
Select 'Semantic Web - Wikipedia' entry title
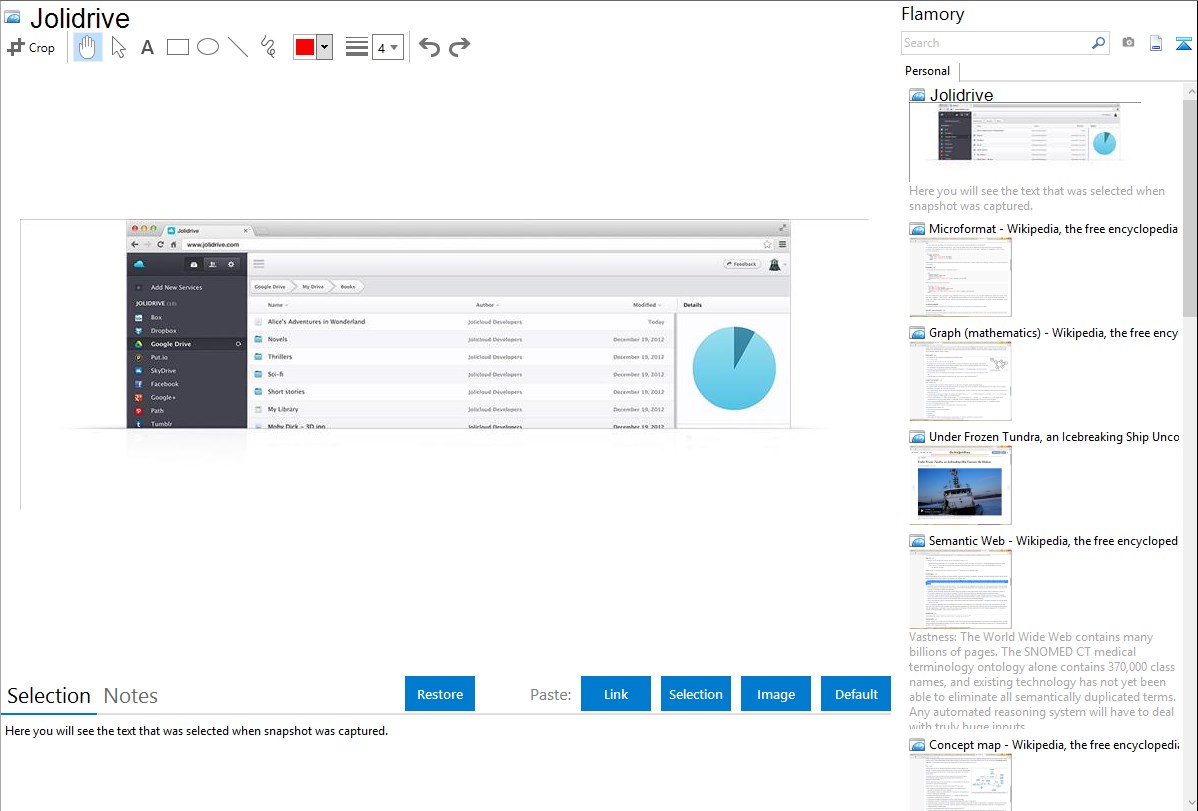point(1053,540)
